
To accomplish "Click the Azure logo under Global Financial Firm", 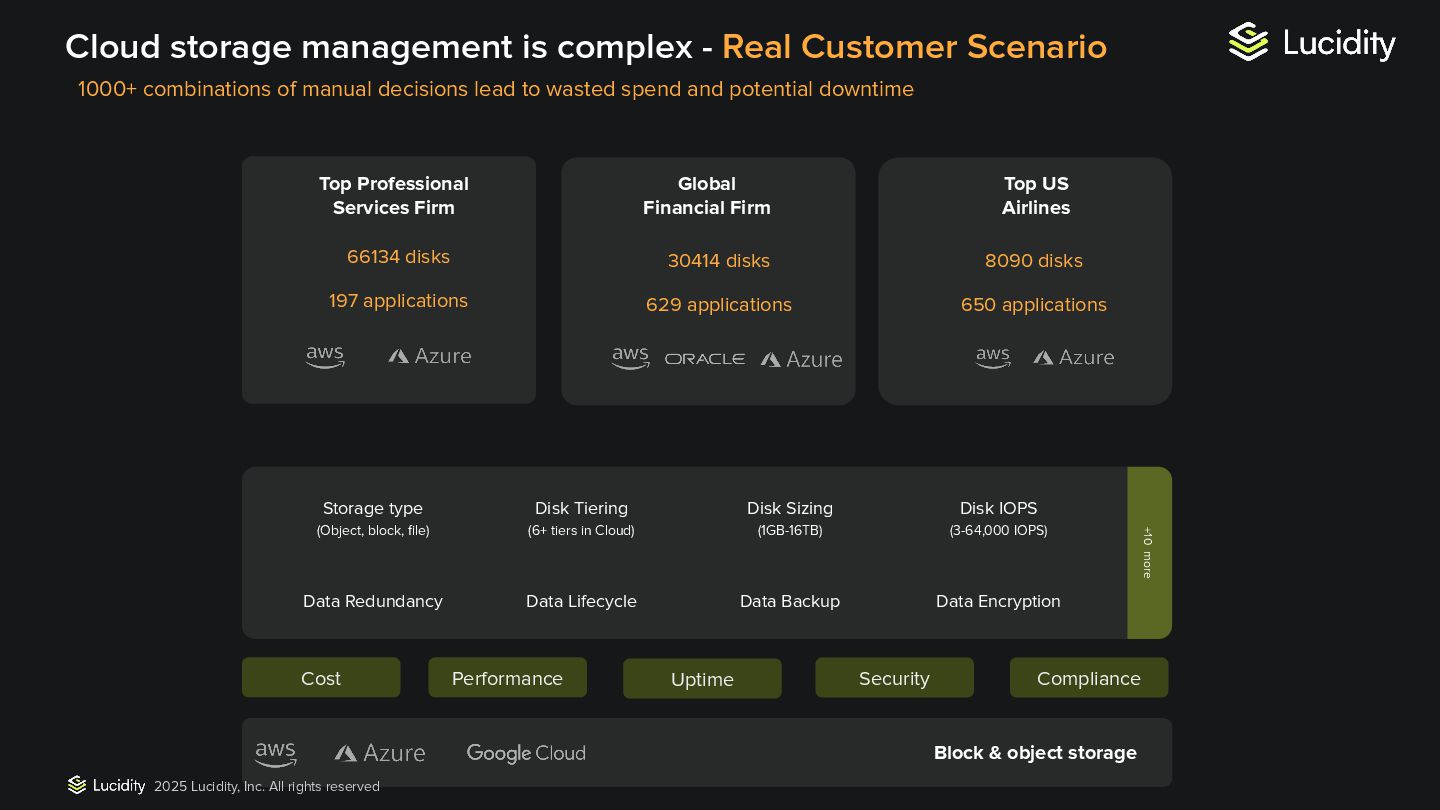I will point(801,359).
